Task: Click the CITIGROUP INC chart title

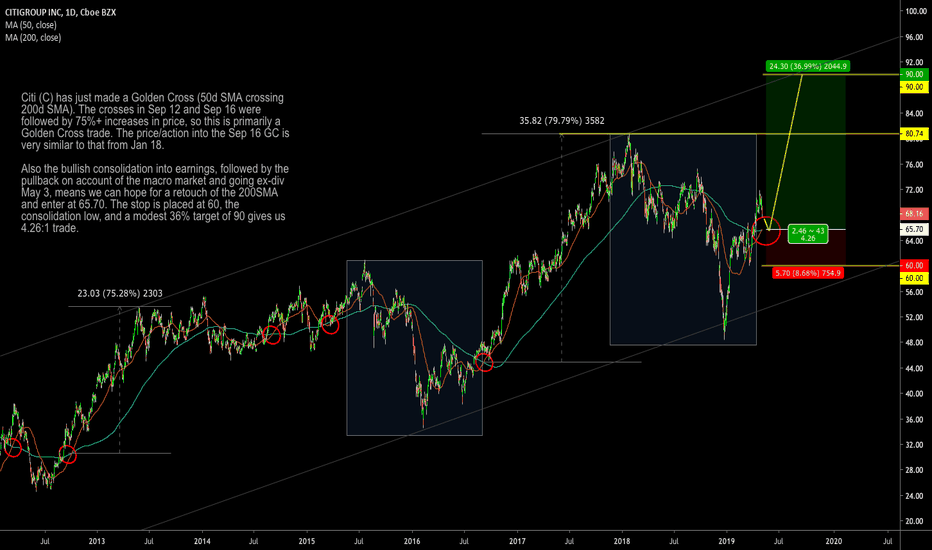Action: click(61, 12)
